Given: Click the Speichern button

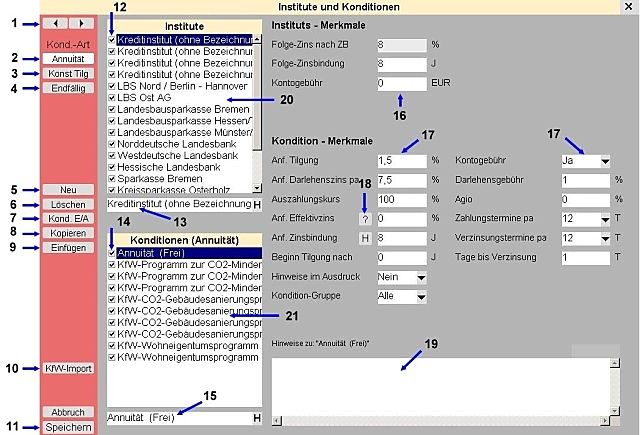Looking at the screenshot, I should coord(68,427).
